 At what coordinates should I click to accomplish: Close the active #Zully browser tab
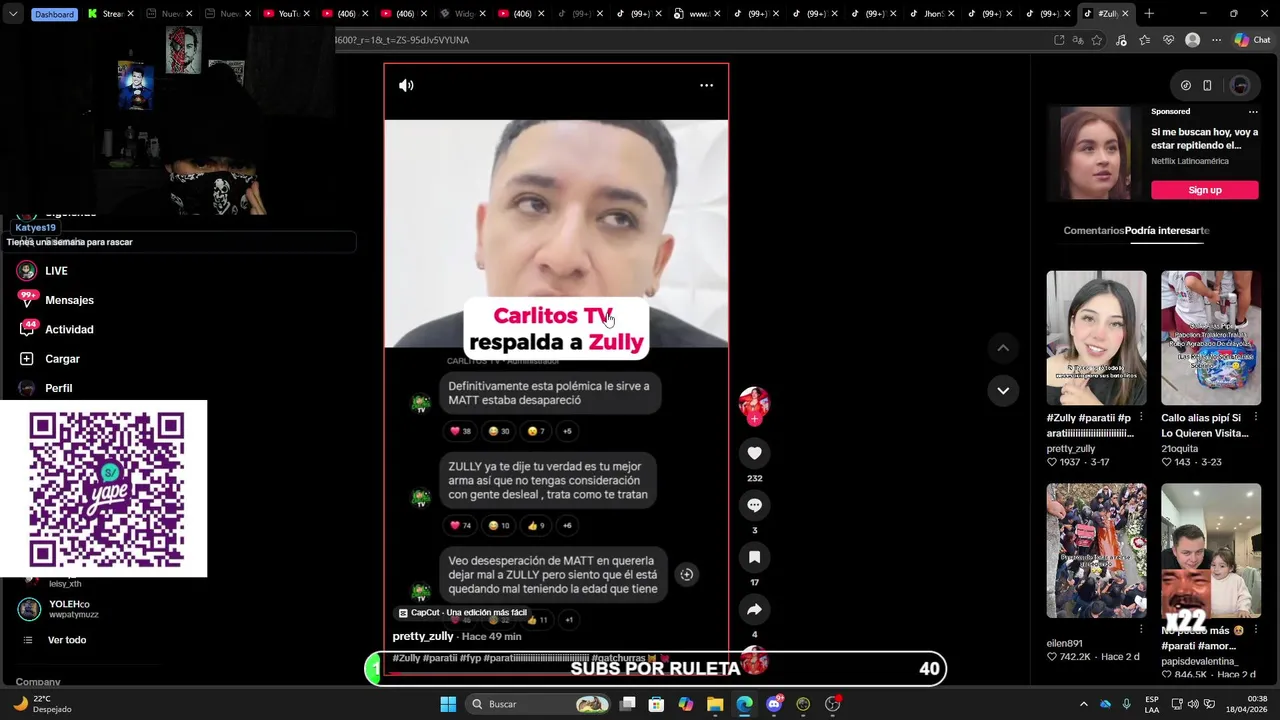point(1125,14)
